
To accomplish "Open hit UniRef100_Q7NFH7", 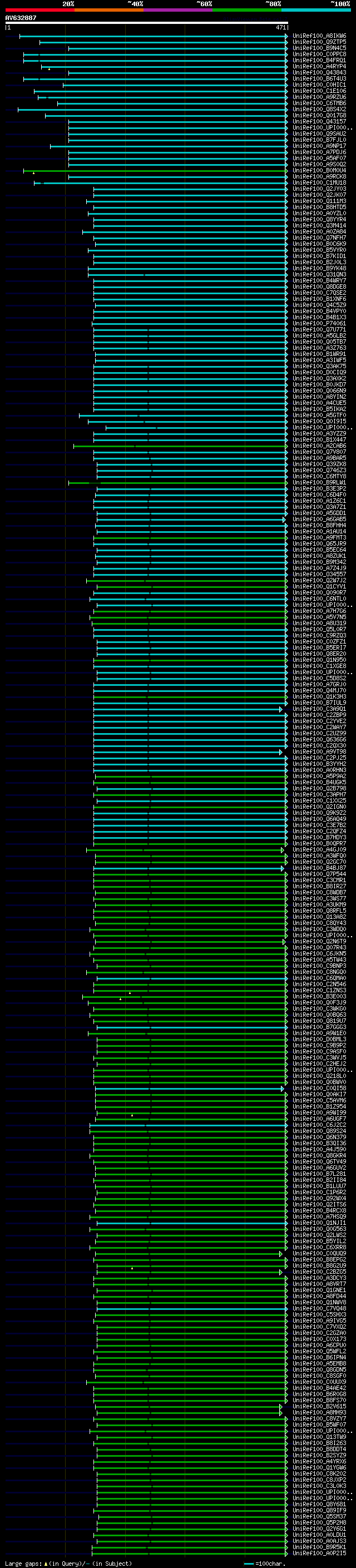I will tap(319, 238).
